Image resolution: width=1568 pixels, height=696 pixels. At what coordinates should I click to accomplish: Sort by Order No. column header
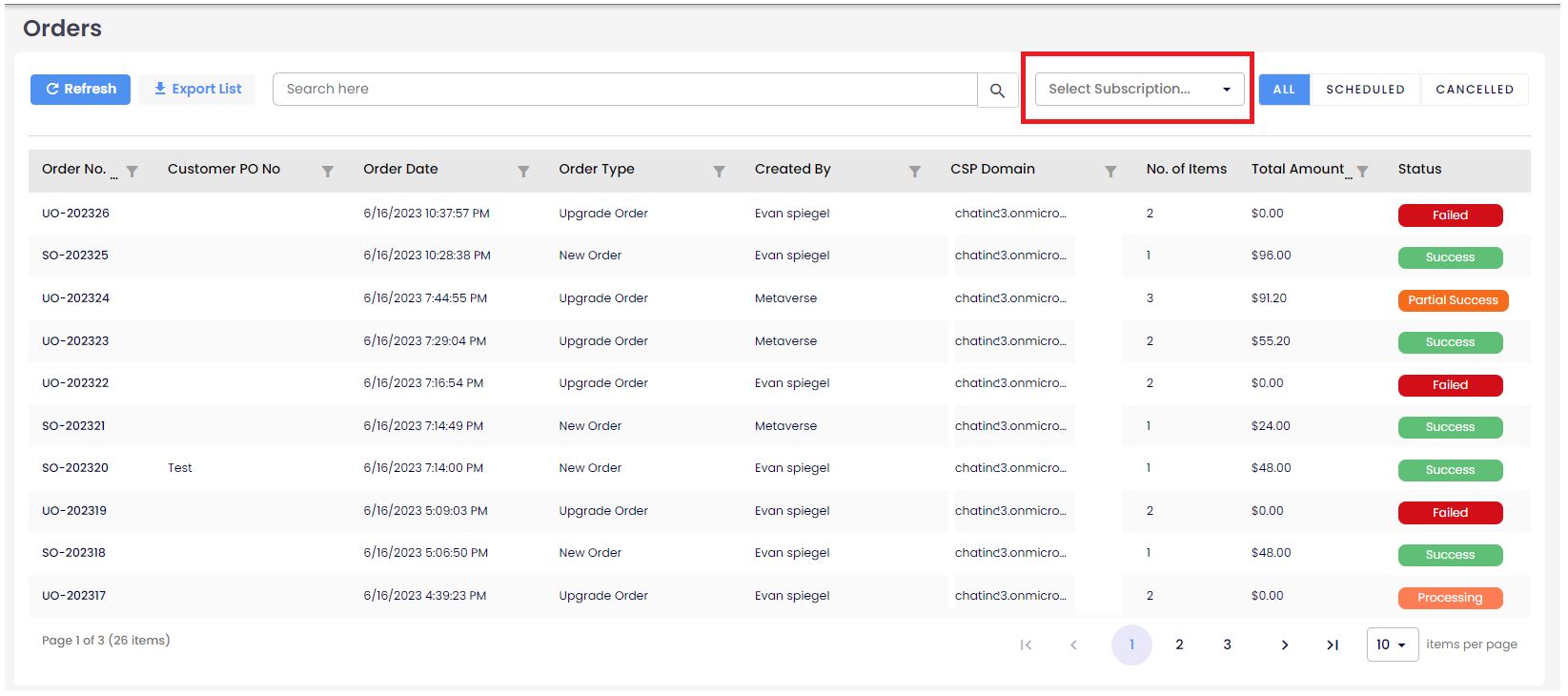pyautogui.click(x=73, y=169)
